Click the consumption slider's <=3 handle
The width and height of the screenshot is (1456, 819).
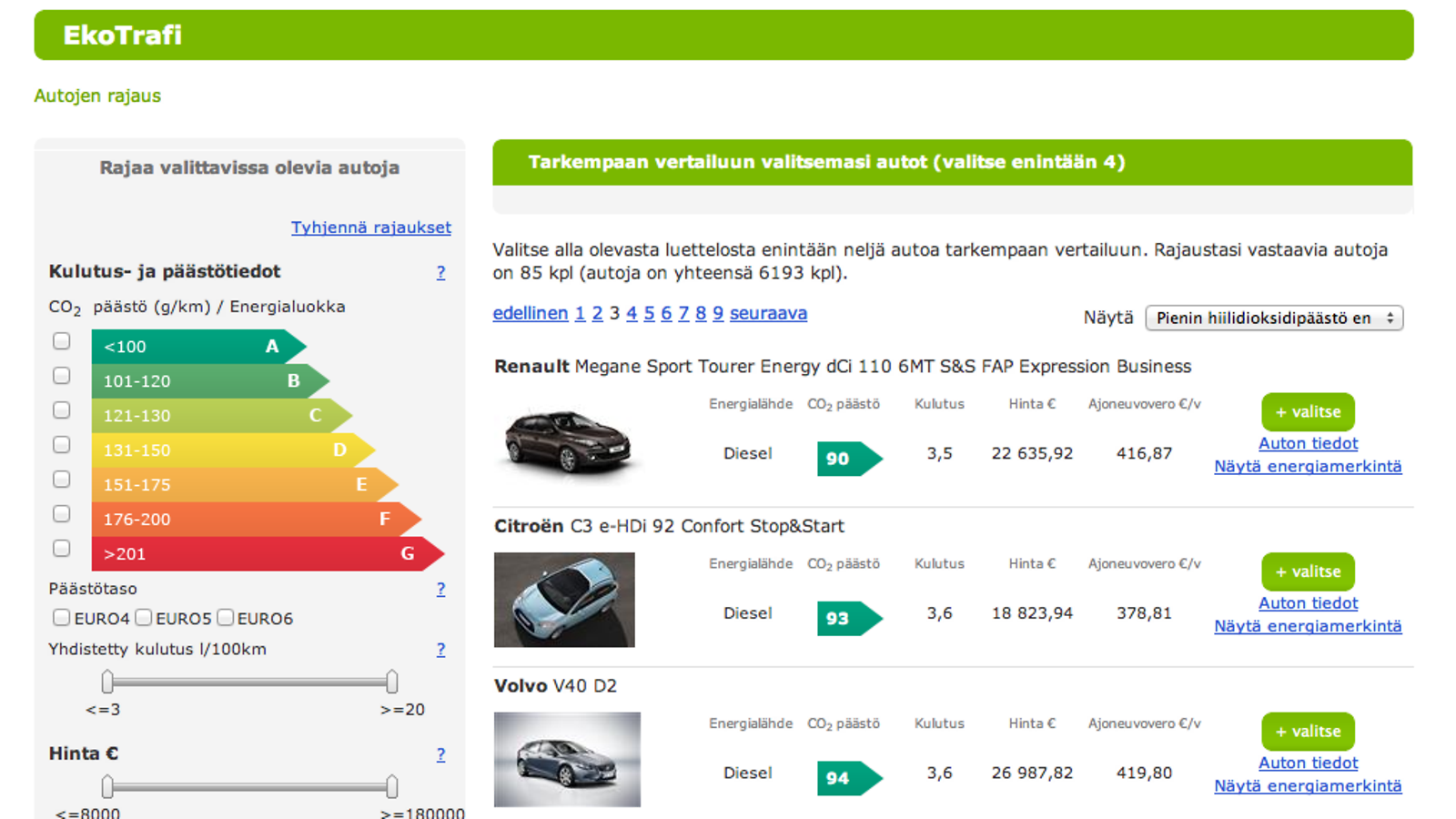(107, 682)
